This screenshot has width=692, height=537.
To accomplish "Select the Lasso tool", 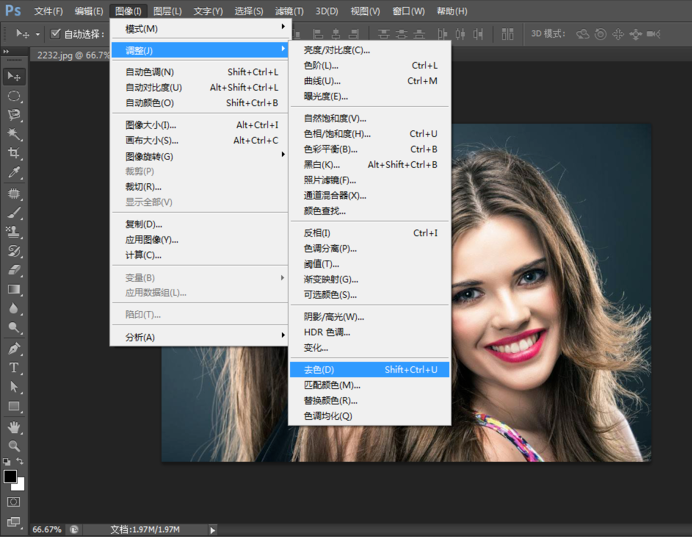I will coord(14,115).
